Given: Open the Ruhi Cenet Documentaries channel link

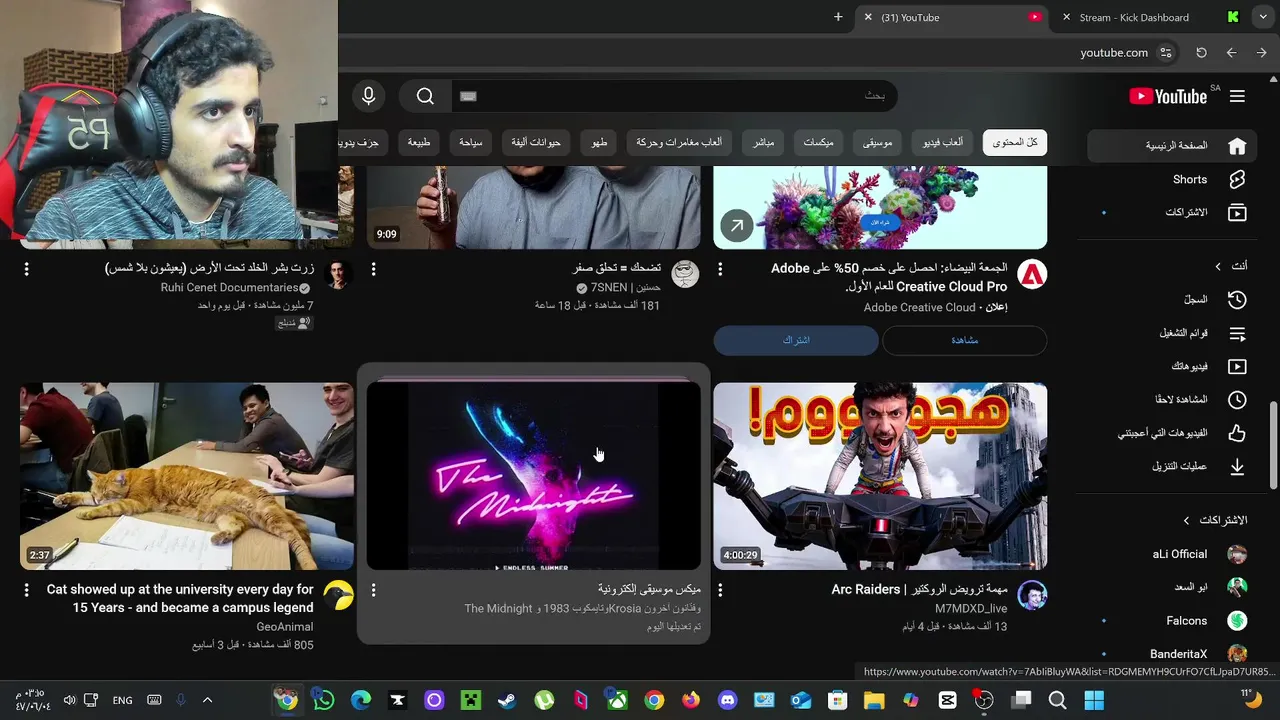Looking at the screenshot, I should pyautogui.click(x=229, y=287).
